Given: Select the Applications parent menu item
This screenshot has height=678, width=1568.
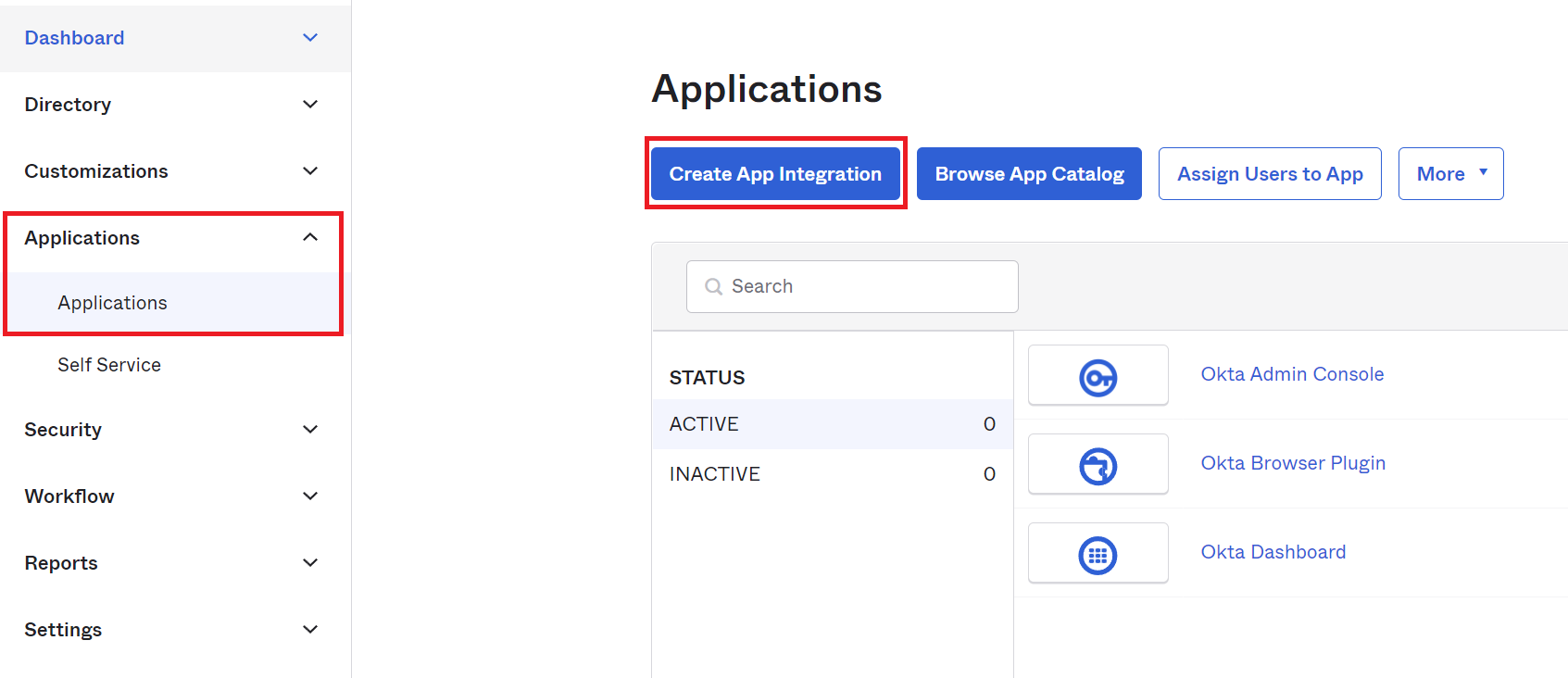Looking at the screenshot, I should click(x=82, y=238).
